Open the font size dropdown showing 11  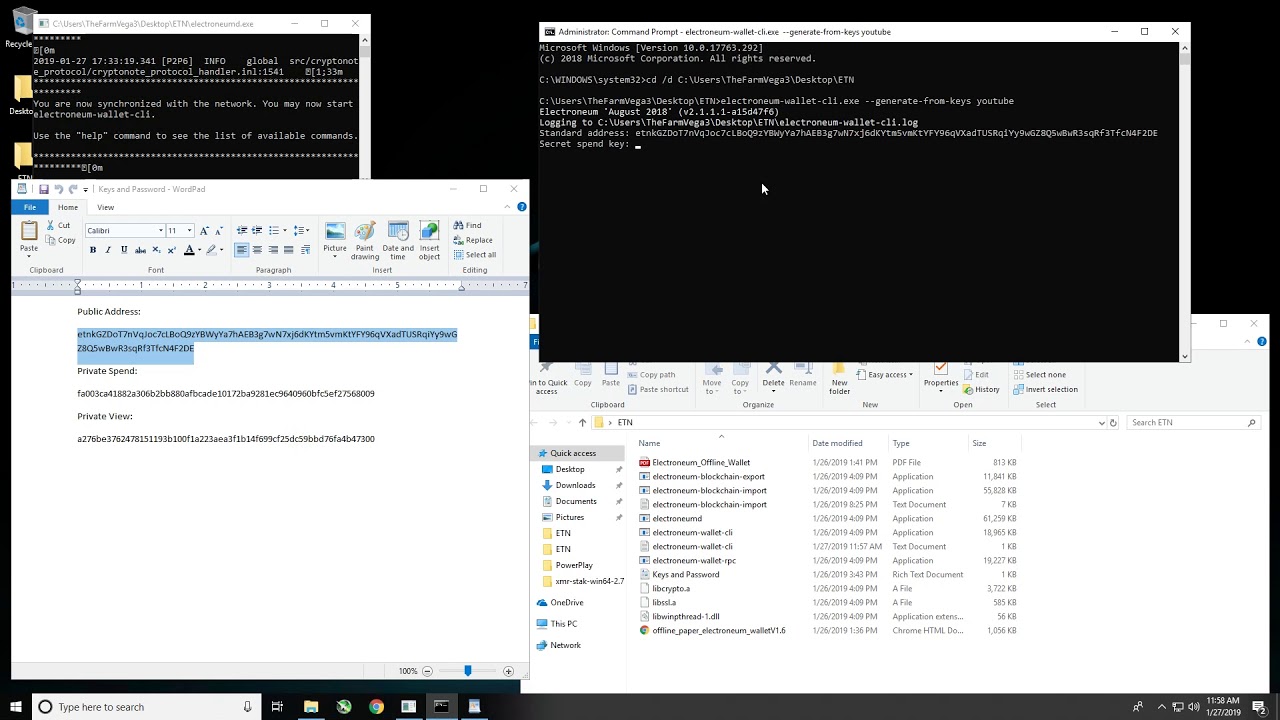pyautogui.click(x=189, y=231)
